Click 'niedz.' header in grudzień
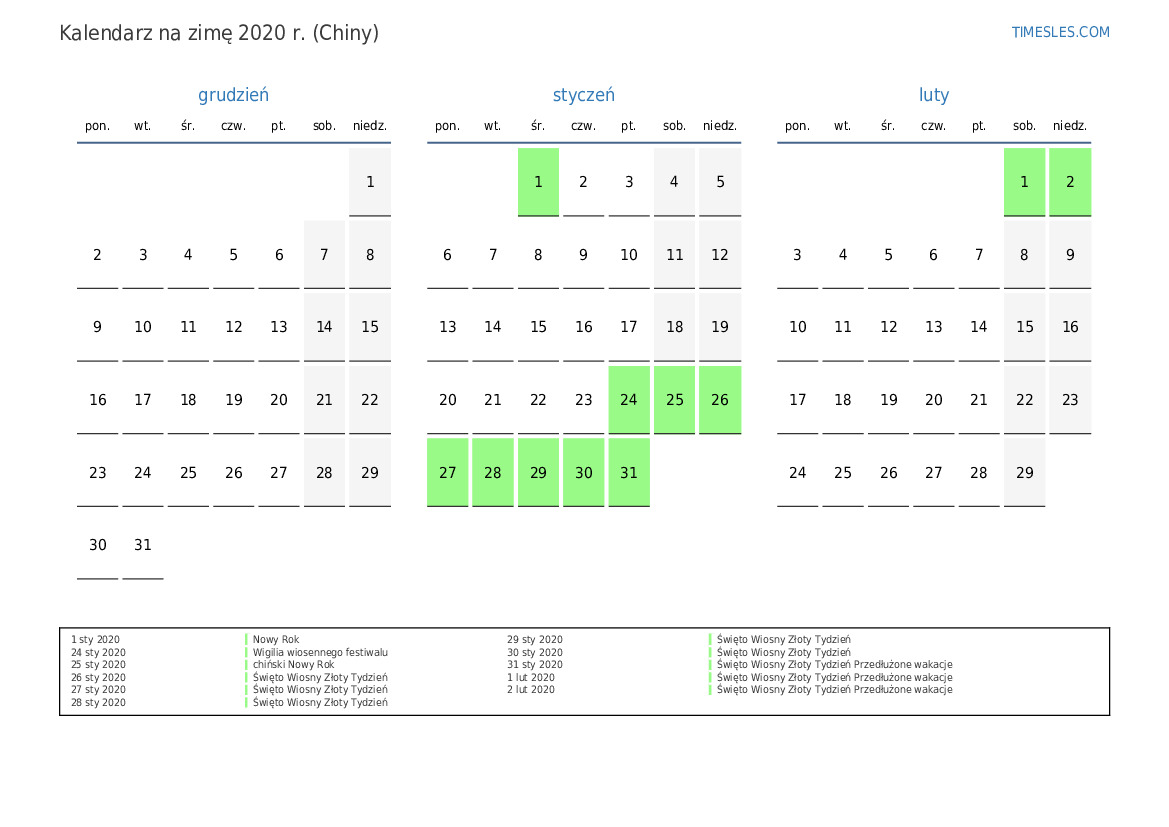1169x827 pixels. pos(370,126)
